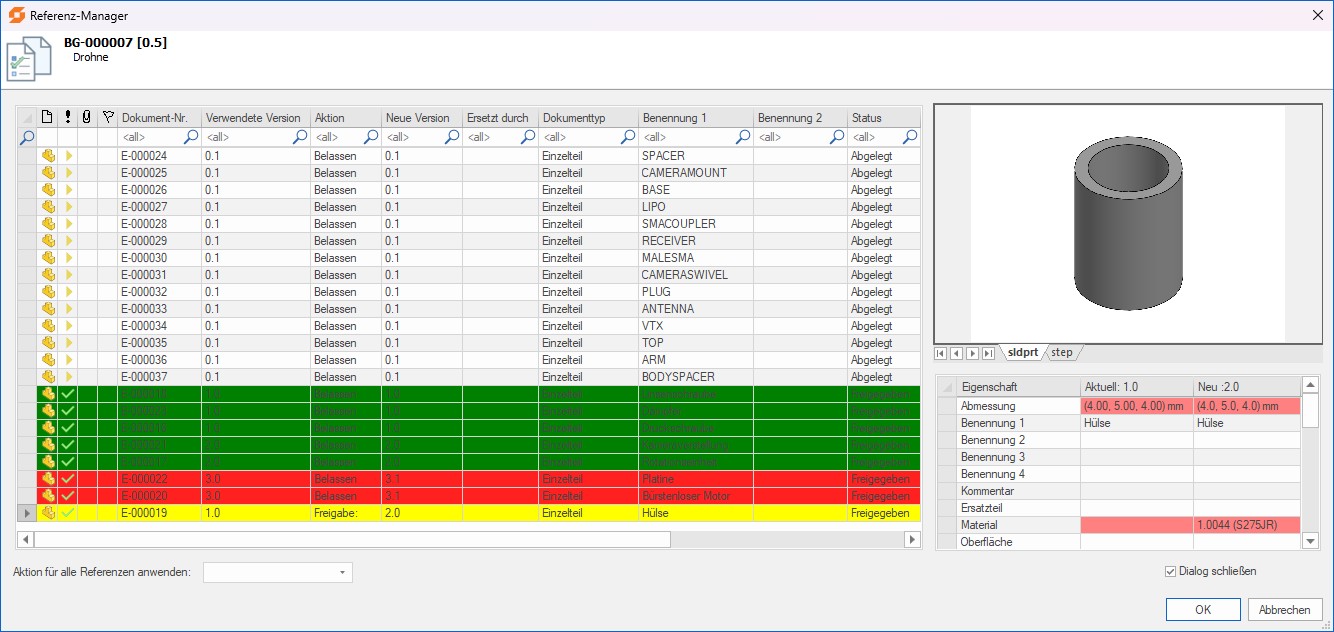Uncheck the Dialog schließen checkbox
The image size is (1334, 632).
tap(1170, 572)
